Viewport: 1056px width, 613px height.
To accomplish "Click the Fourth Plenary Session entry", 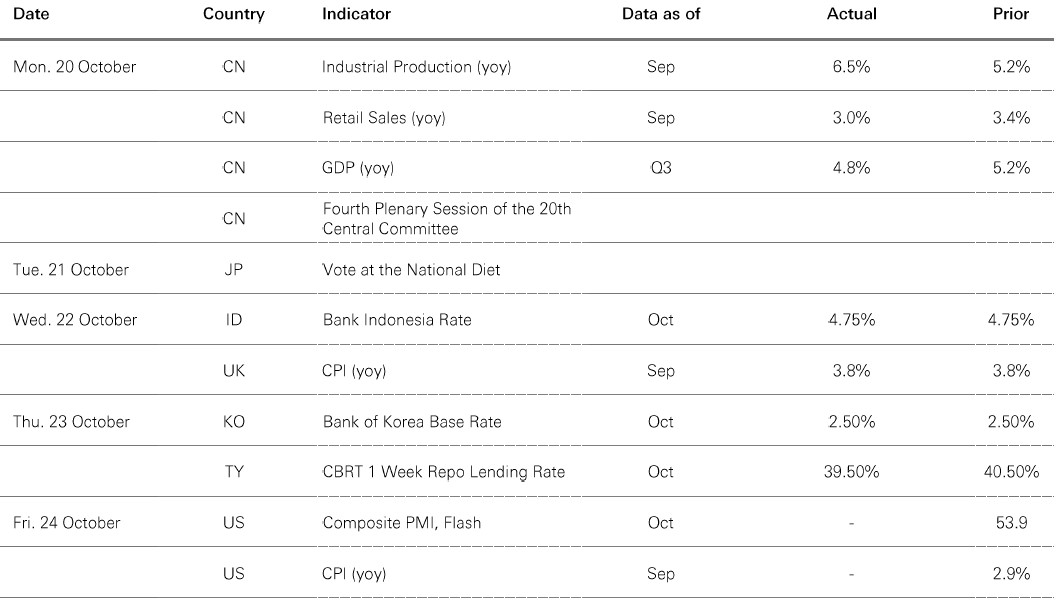I will point(446,218).
